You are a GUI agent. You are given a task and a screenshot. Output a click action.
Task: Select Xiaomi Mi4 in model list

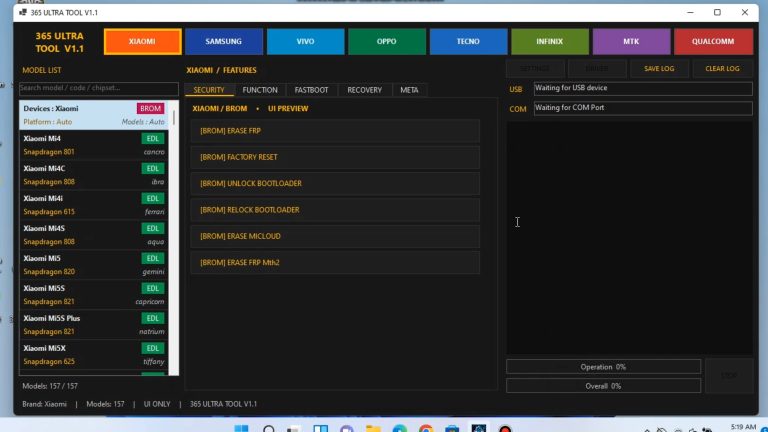tap(94, 145)
